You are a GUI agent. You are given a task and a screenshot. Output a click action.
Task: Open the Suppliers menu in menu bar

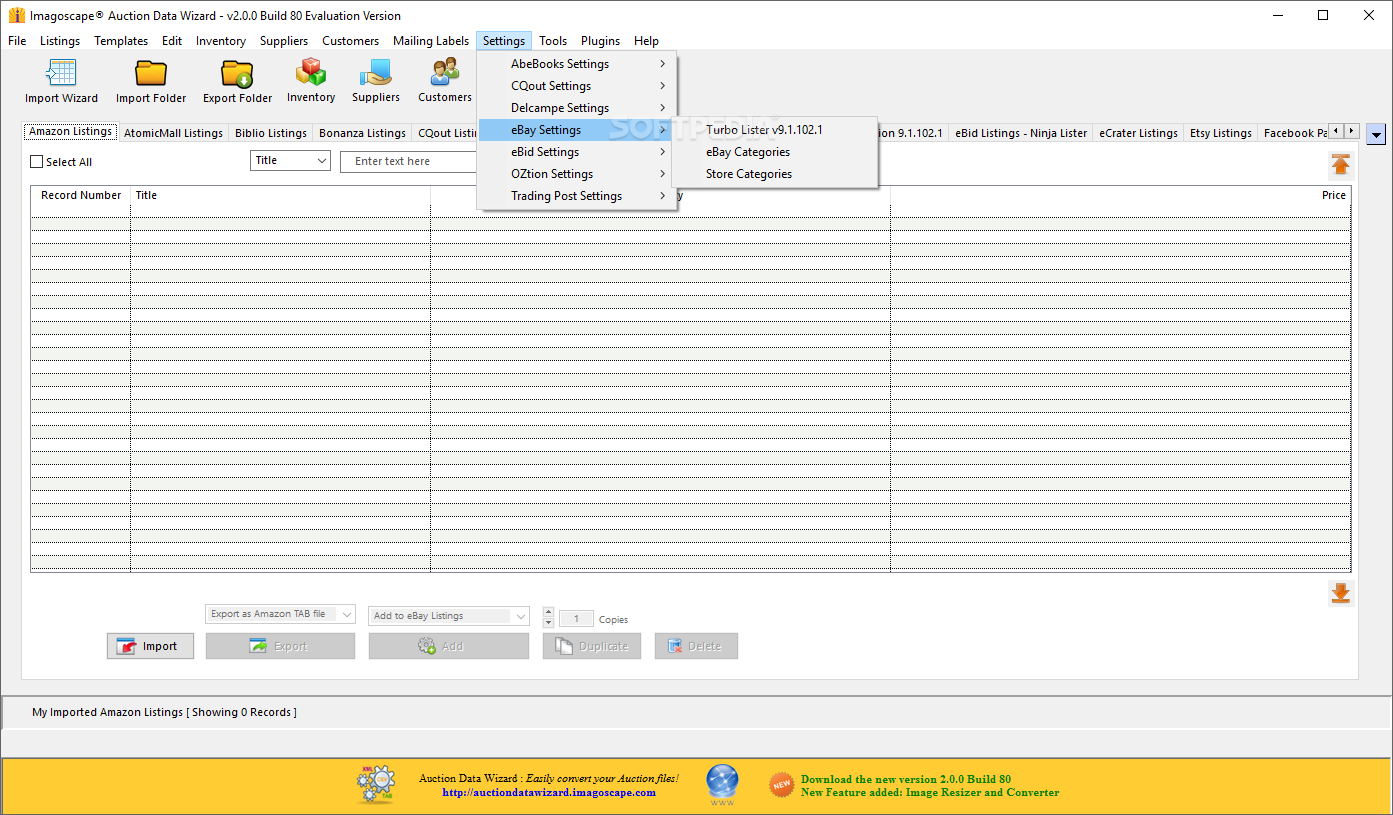click(x=284, y=41)
